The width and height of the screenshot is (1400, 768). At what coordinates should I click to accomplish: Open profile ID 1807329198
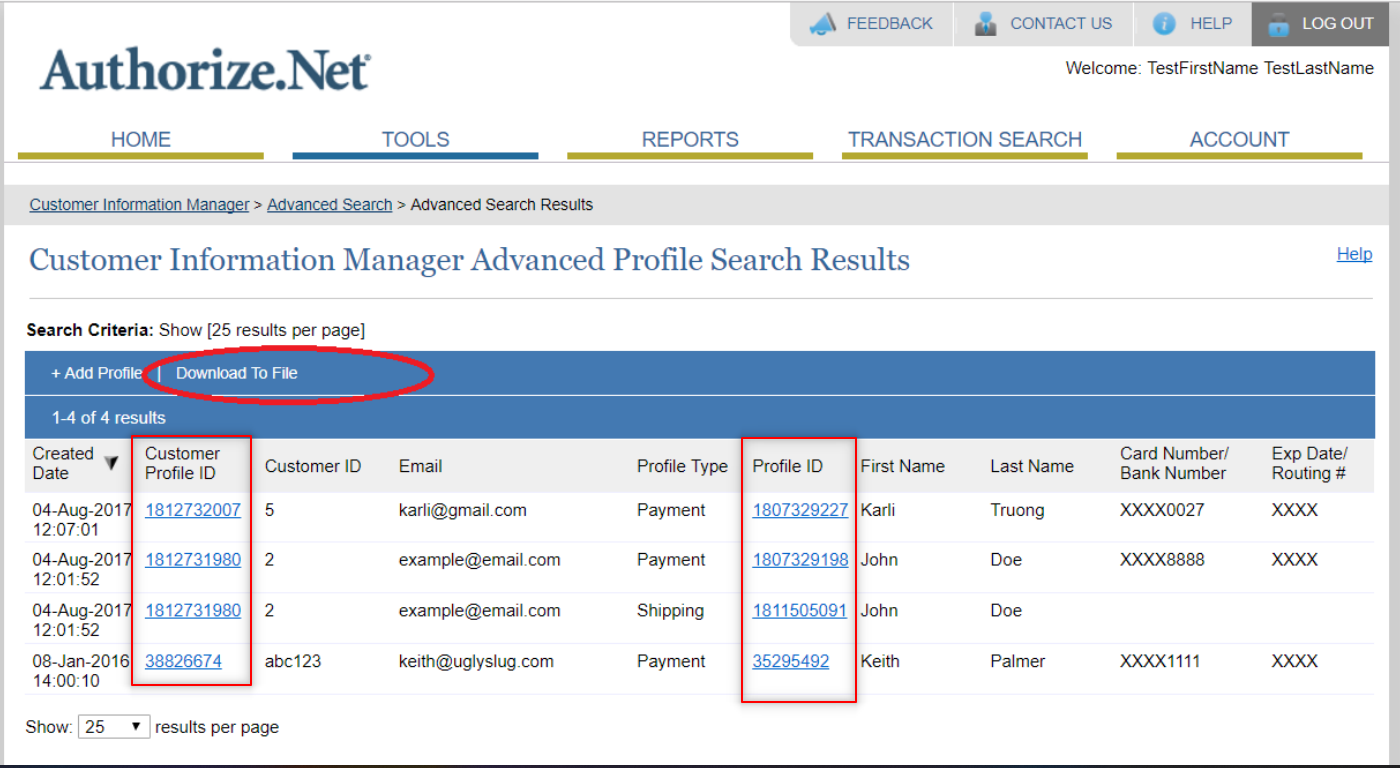click(800, 560)
